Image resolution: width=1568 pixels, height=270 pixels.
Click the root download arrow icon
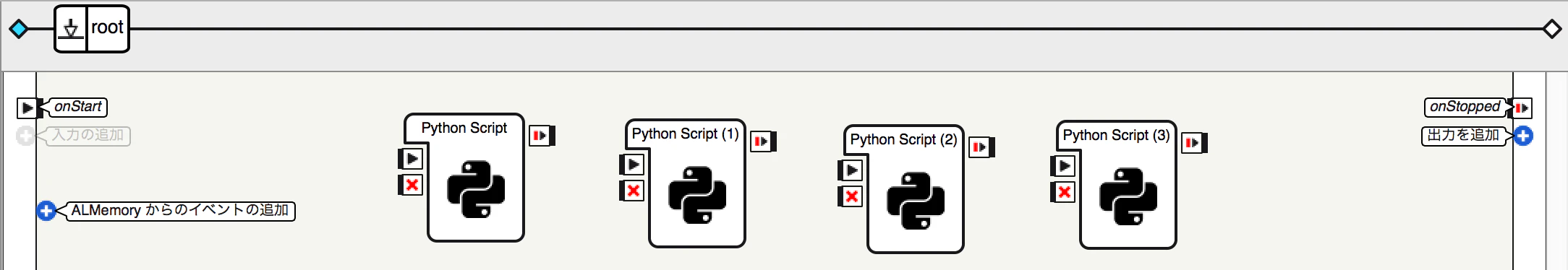pos(71,29)
